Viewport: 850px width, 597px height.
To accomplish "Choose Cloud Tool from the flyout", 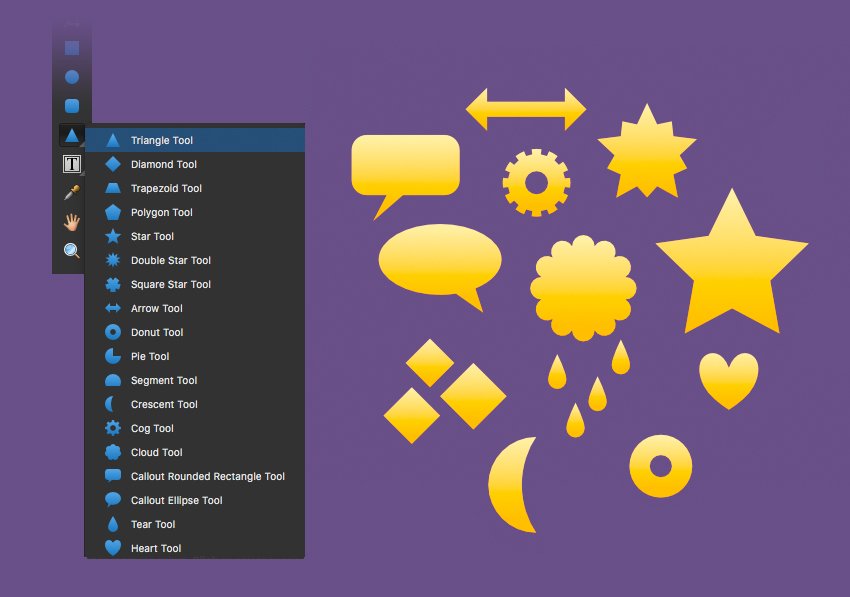I will (x=195, y=452).
